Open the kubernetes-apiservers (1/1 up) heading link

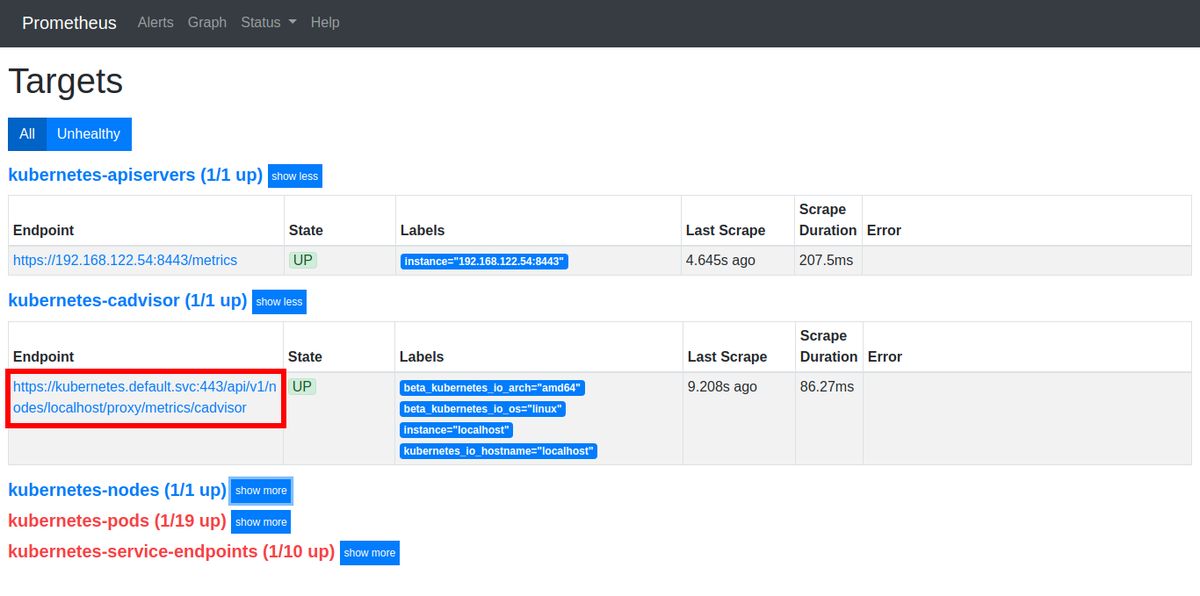pos(135,175)
